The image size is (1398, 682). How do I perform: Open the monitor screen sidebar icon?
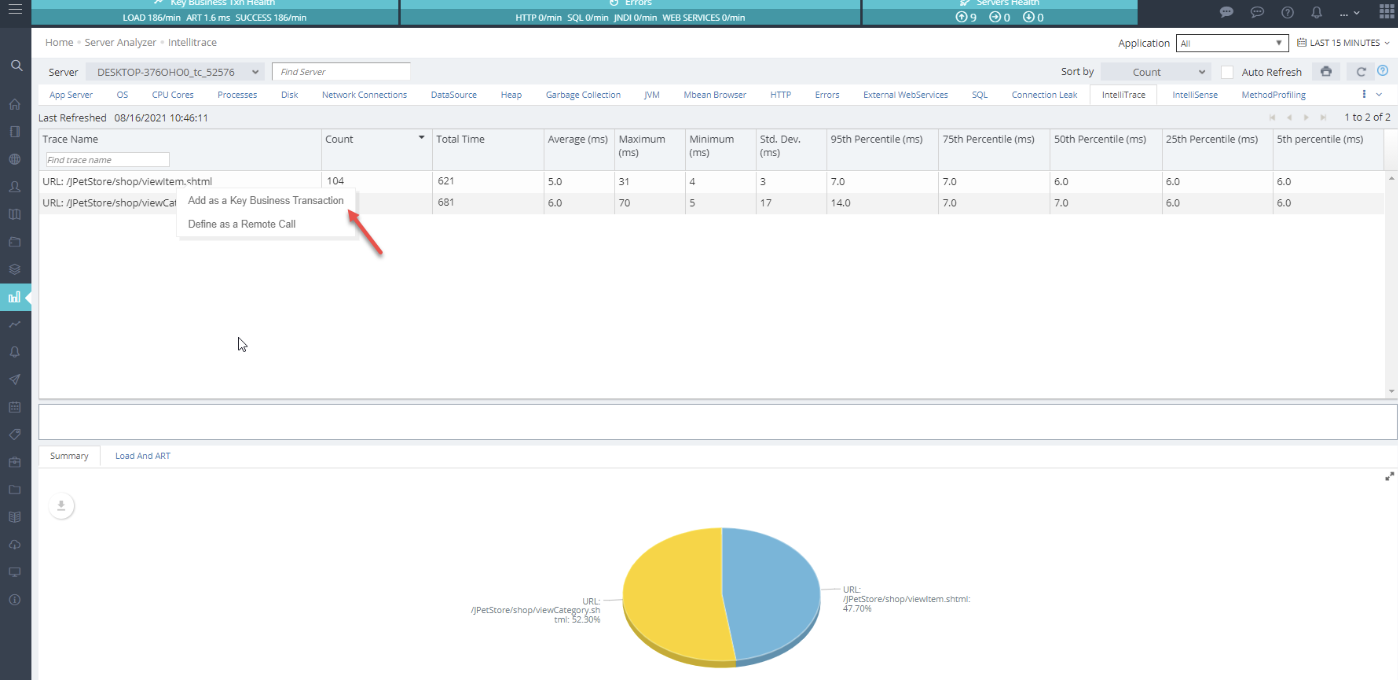click(15, 572)
